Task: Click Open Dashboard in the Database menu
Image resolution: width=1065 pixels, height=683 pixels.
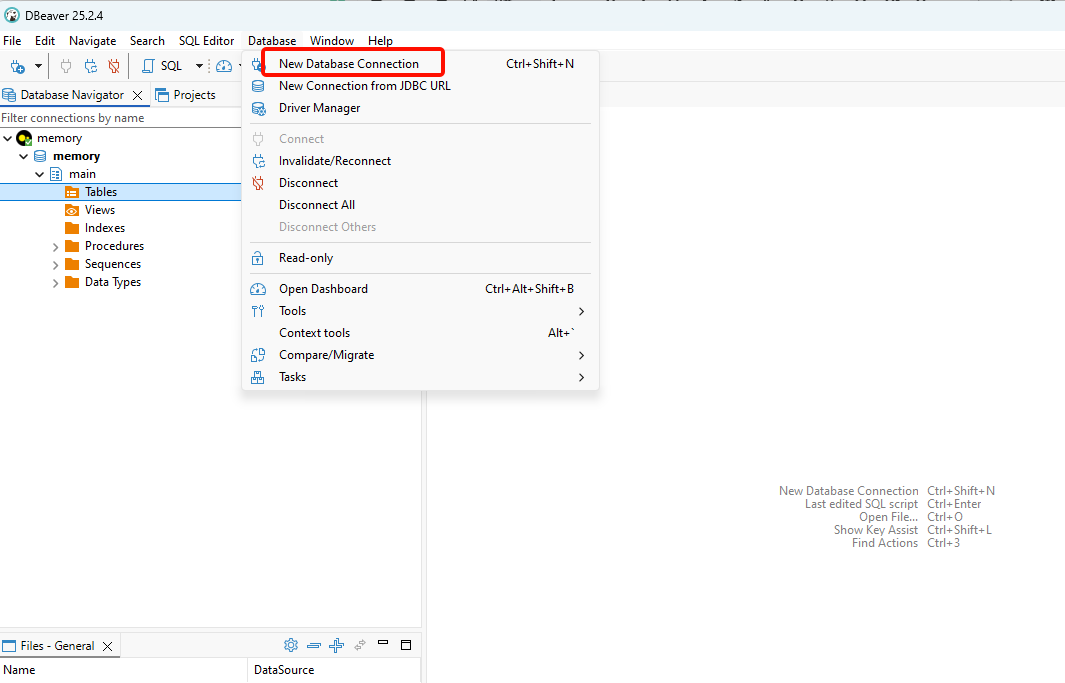Action: pos(323,289)
